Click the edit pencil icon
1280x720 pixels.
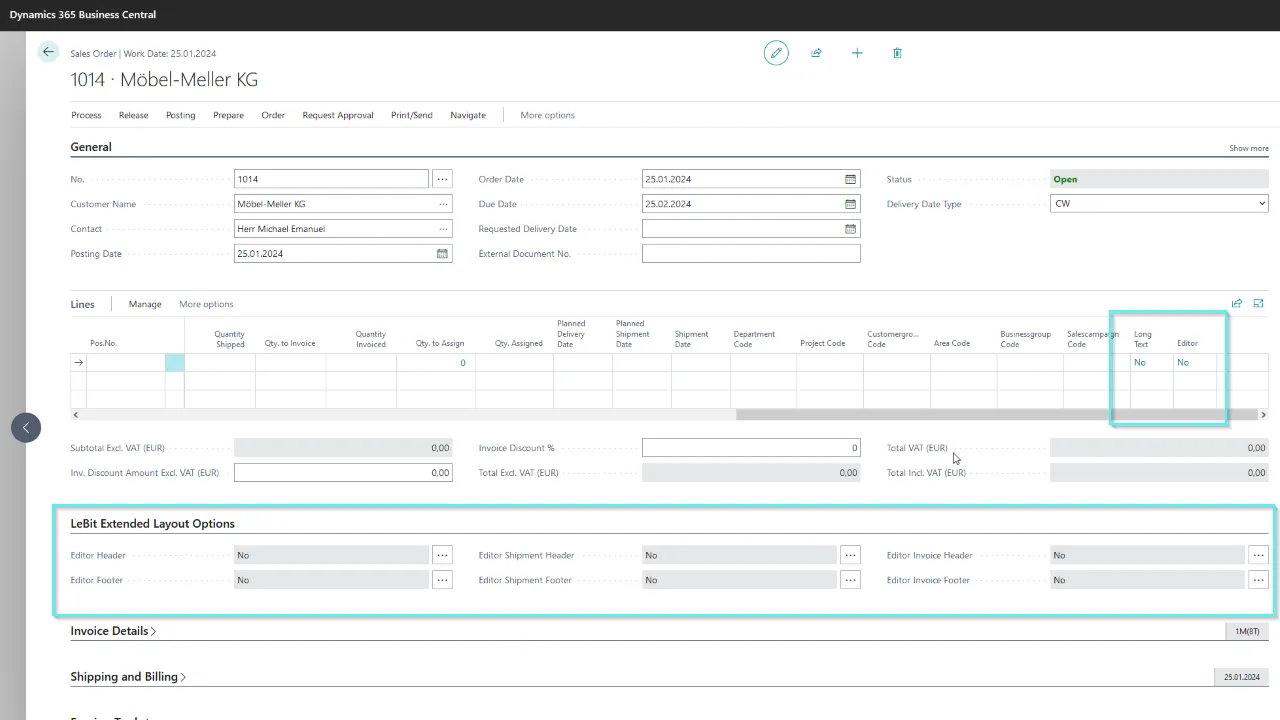click(776, 53)
